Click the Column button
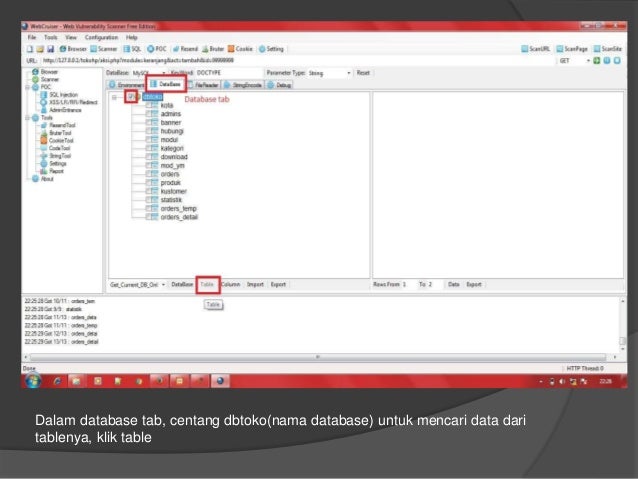Screen dimensions: 638x479 click(x=231, y=284)
